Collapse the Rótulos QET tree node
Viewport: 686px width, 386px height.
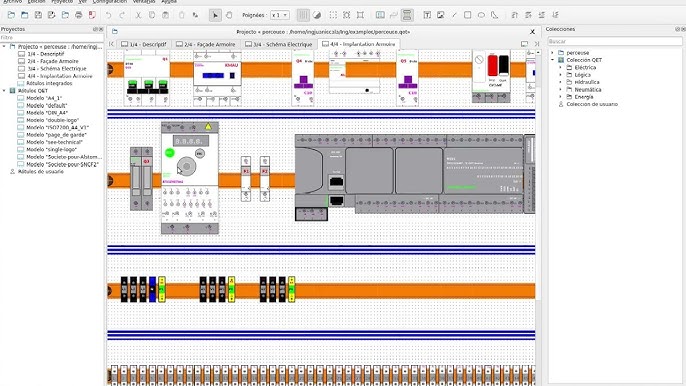(4, 91)
